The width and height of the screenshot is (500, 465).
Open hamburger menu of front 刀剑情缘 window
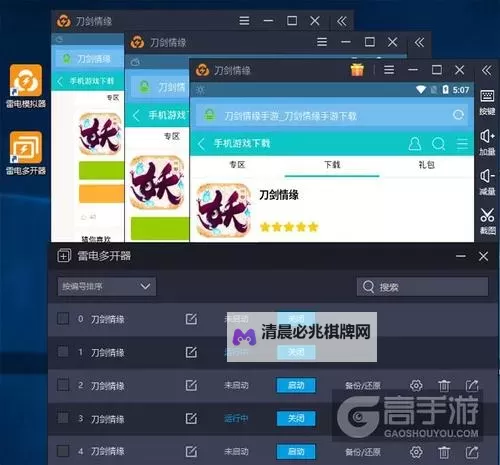click(389, 70)
